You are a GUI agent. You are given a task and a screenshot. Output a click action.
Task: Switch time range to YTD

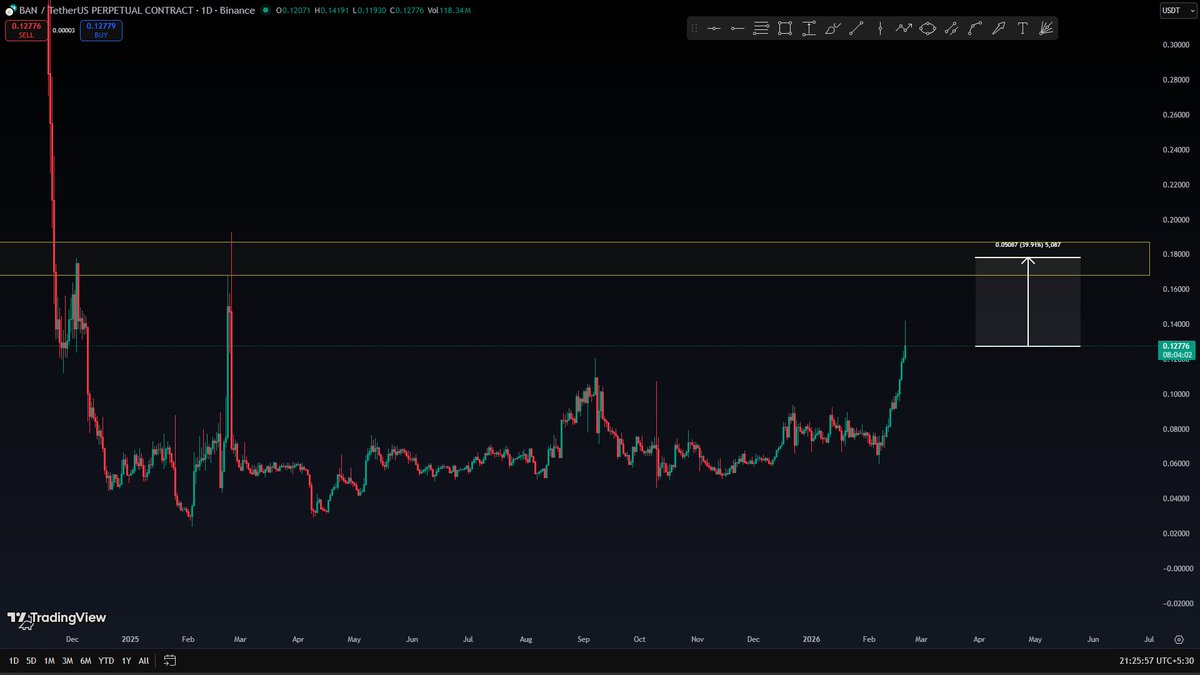click(106, 661)
